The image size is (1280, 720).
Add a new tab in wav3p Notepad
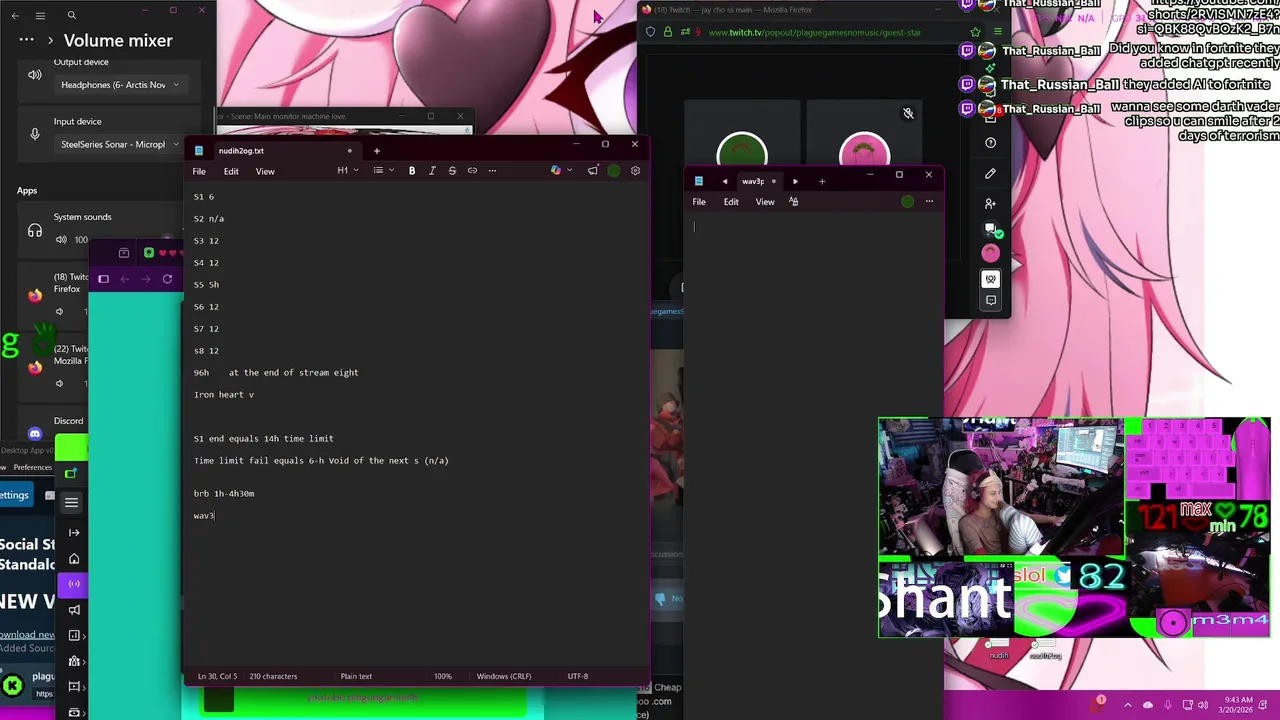[822, 181]
